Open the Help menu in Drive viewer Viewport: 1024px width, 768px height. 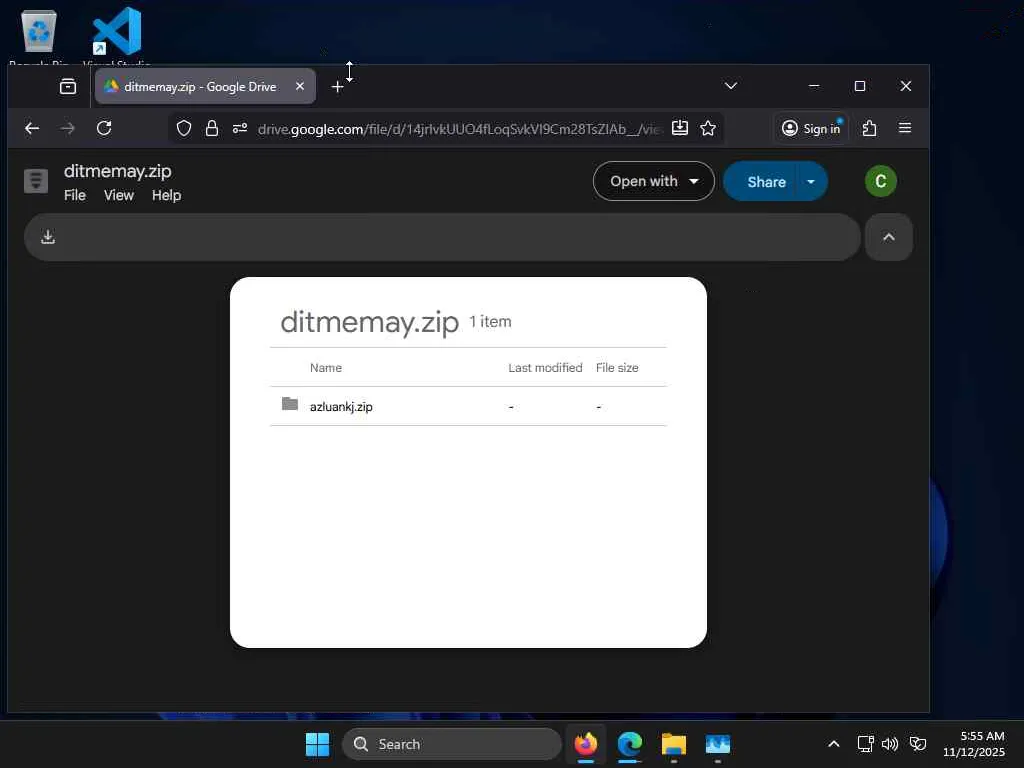point(167,195)
